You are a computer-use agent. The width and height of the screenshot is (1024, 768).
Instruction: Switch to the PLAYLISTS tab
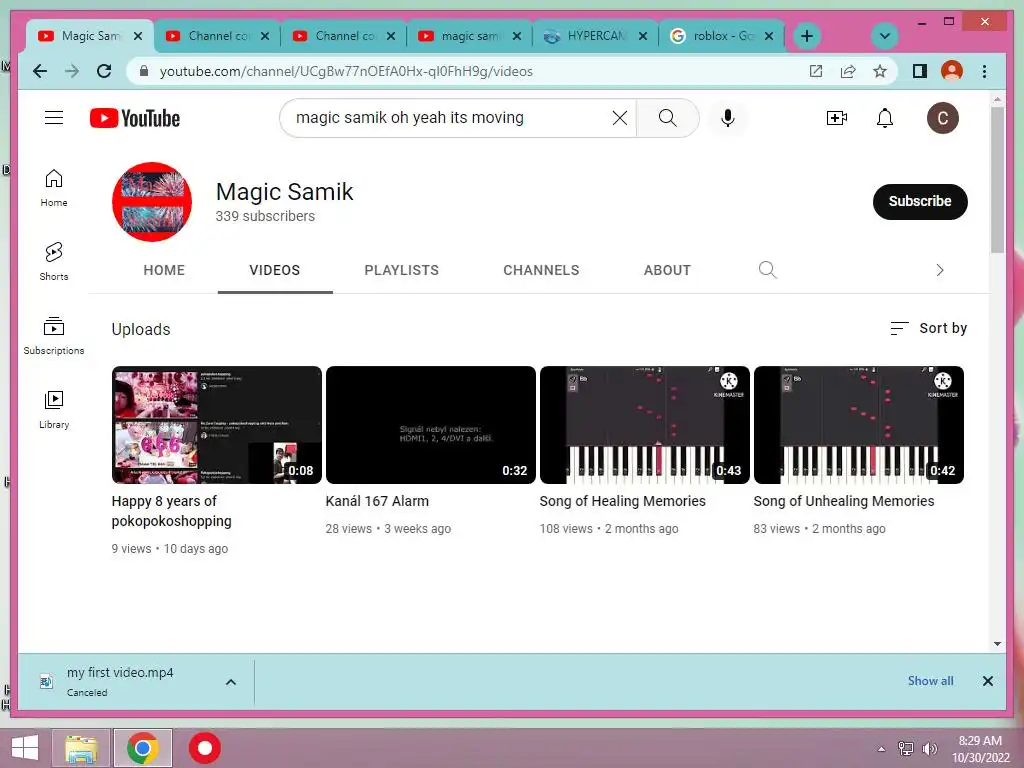coord(402,270)
